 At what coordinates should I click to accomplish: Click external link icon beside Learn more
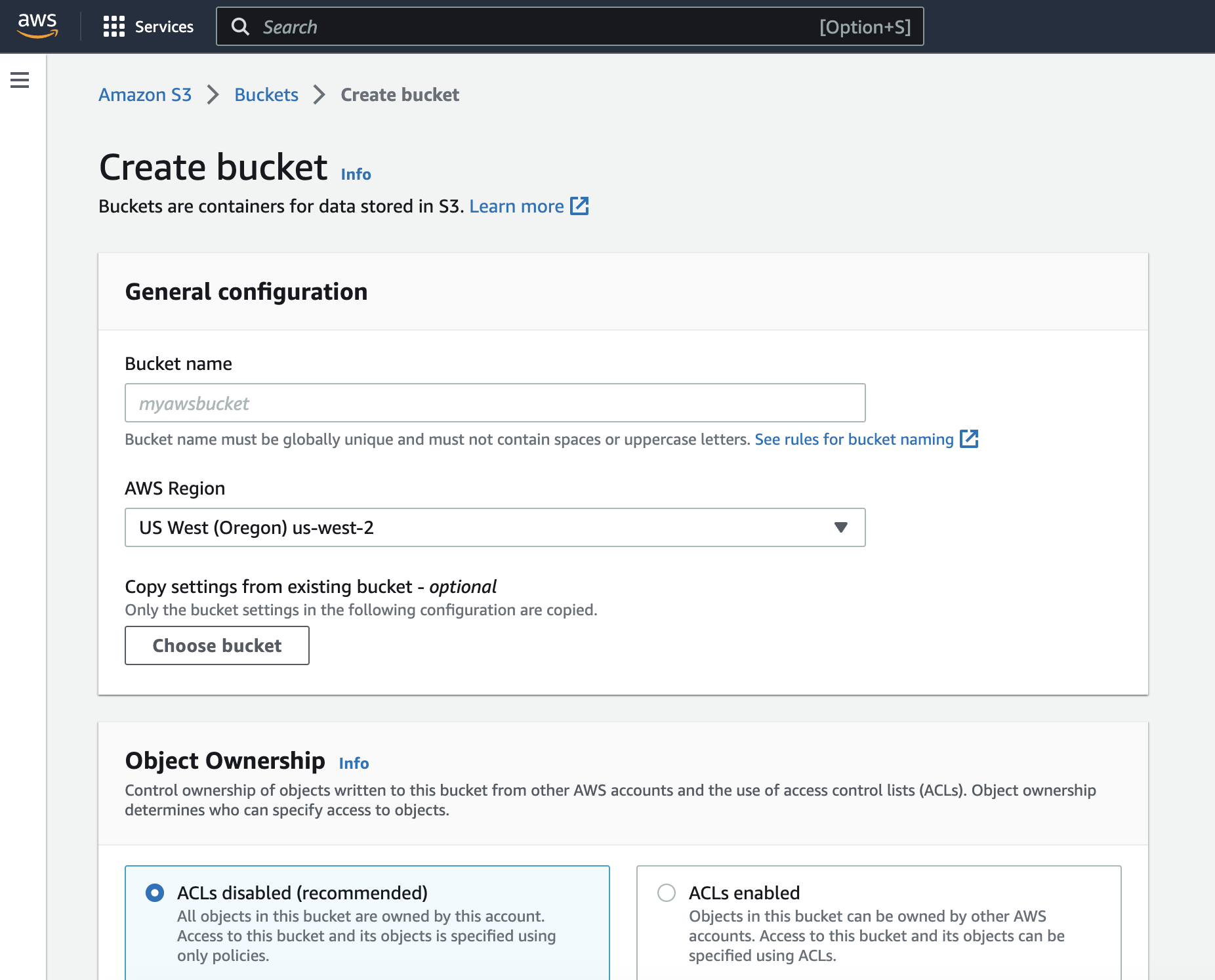pos(579,206)
